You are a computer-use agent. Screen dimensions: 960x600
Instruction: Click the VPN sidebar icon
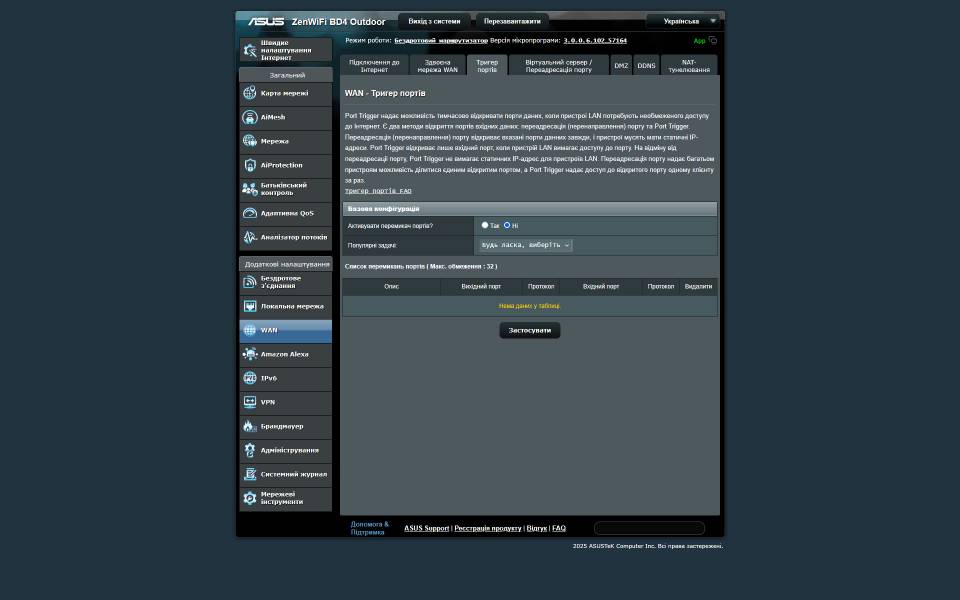point(250,402)
